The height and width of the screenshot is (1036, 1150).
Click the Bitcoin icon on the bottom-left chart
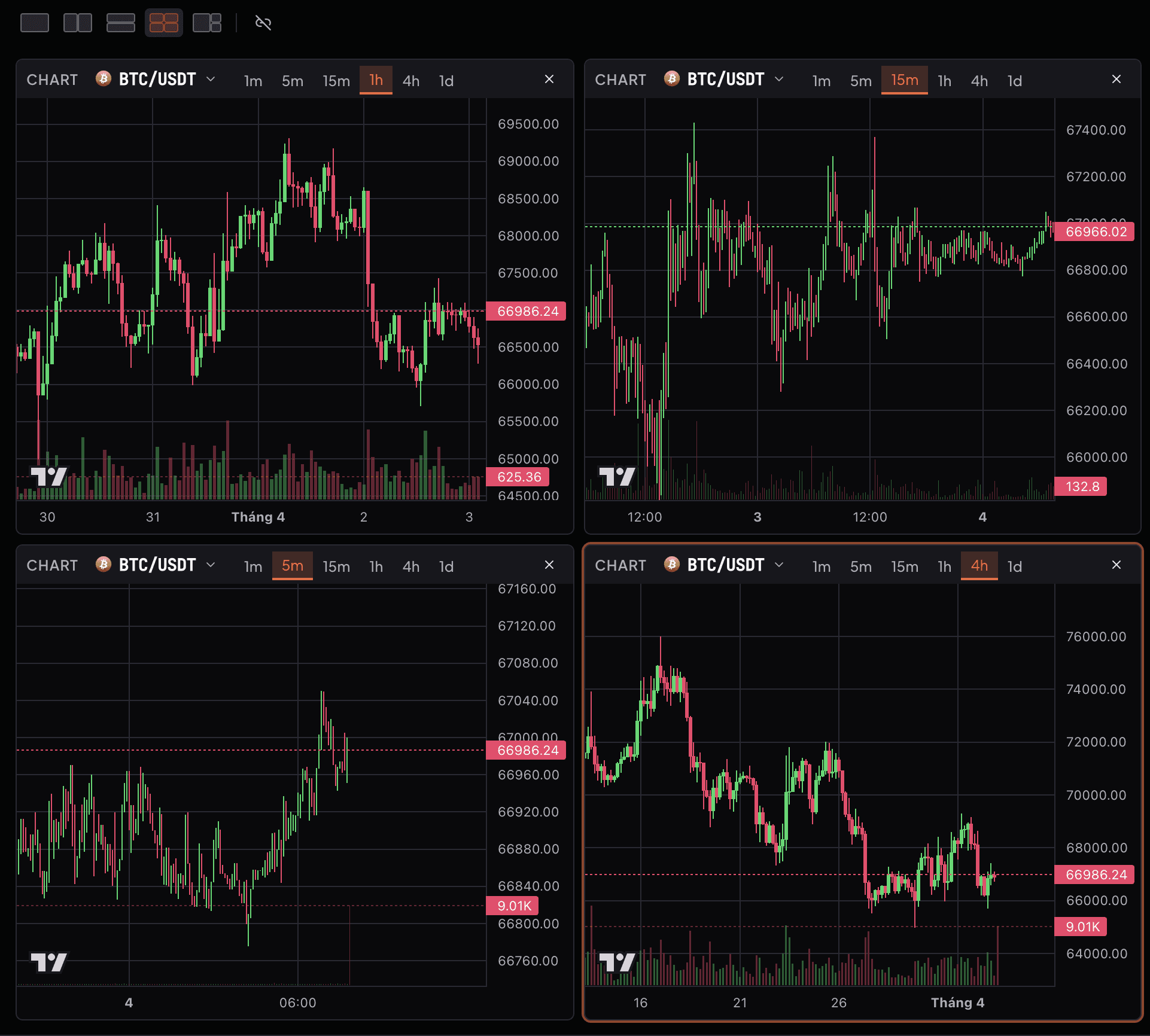(102, 565)
